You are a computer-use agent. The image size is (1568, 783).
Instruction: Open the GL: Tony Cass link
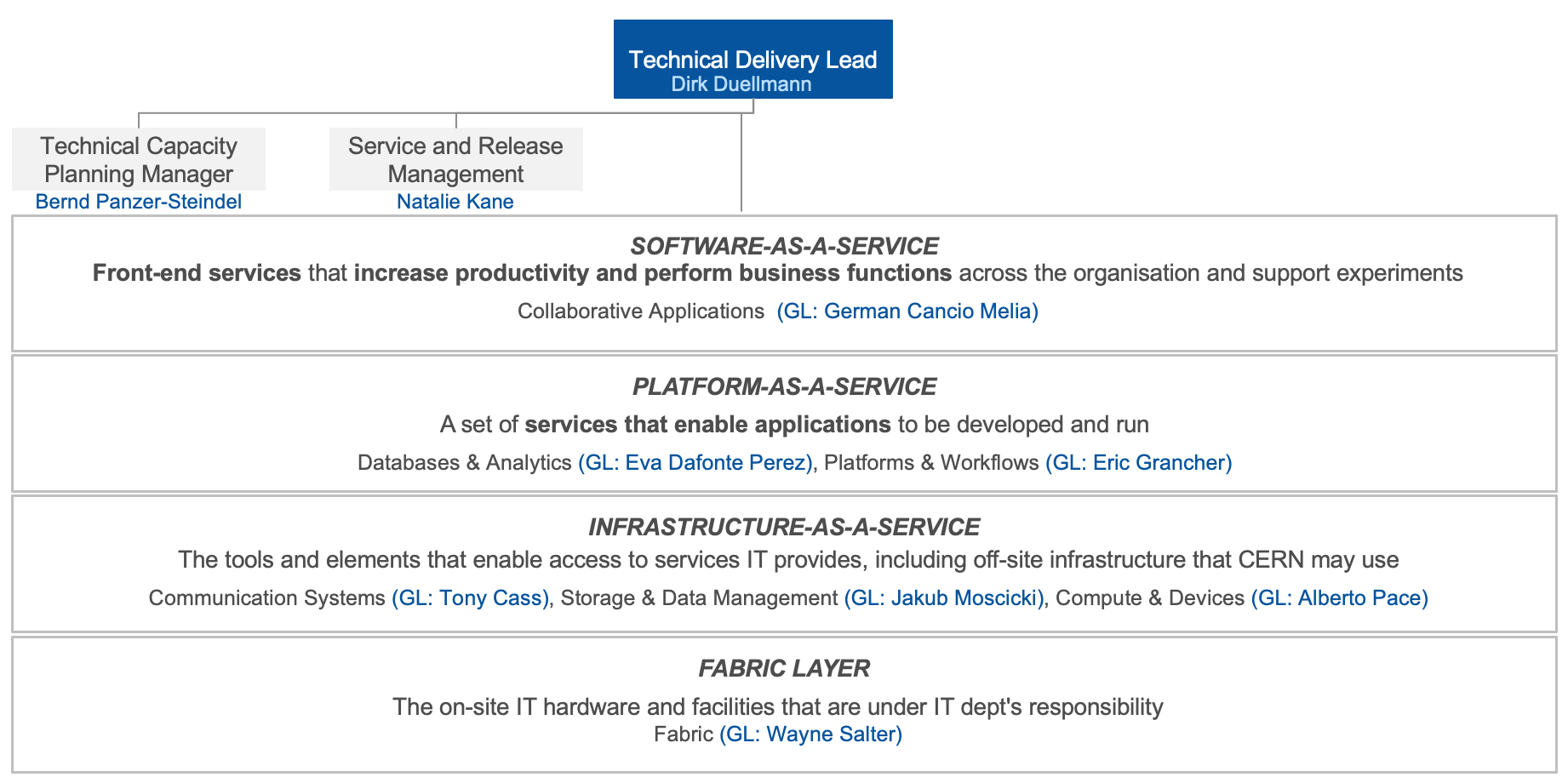point(471,598)
